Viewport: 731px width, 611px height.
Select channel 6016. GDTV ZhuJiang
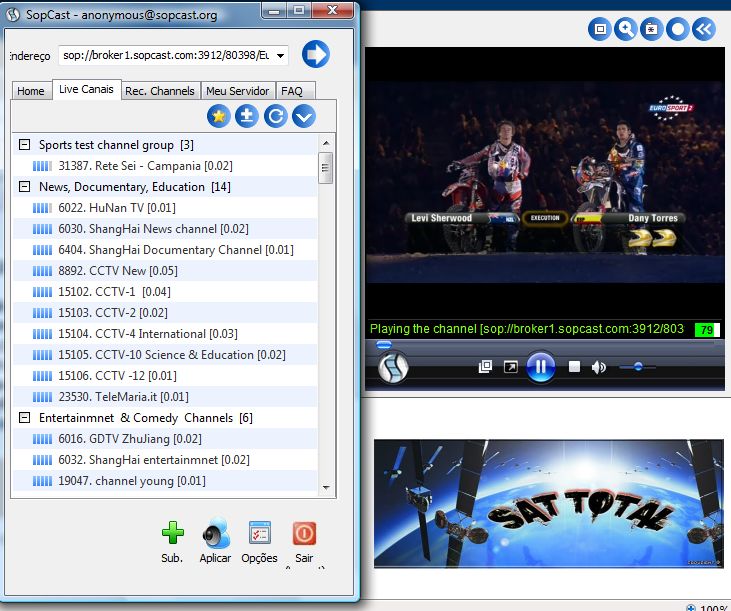pos(165,439)
